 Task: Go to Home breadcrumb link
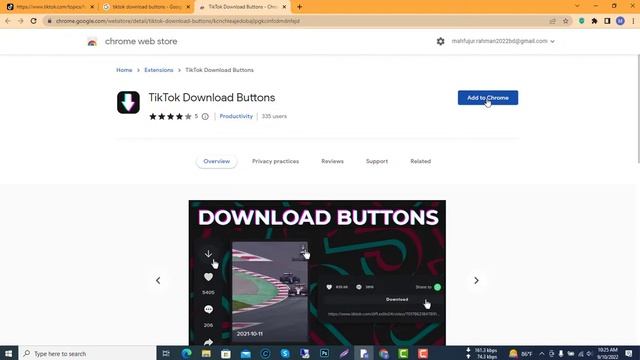click(x=124, y=70)
